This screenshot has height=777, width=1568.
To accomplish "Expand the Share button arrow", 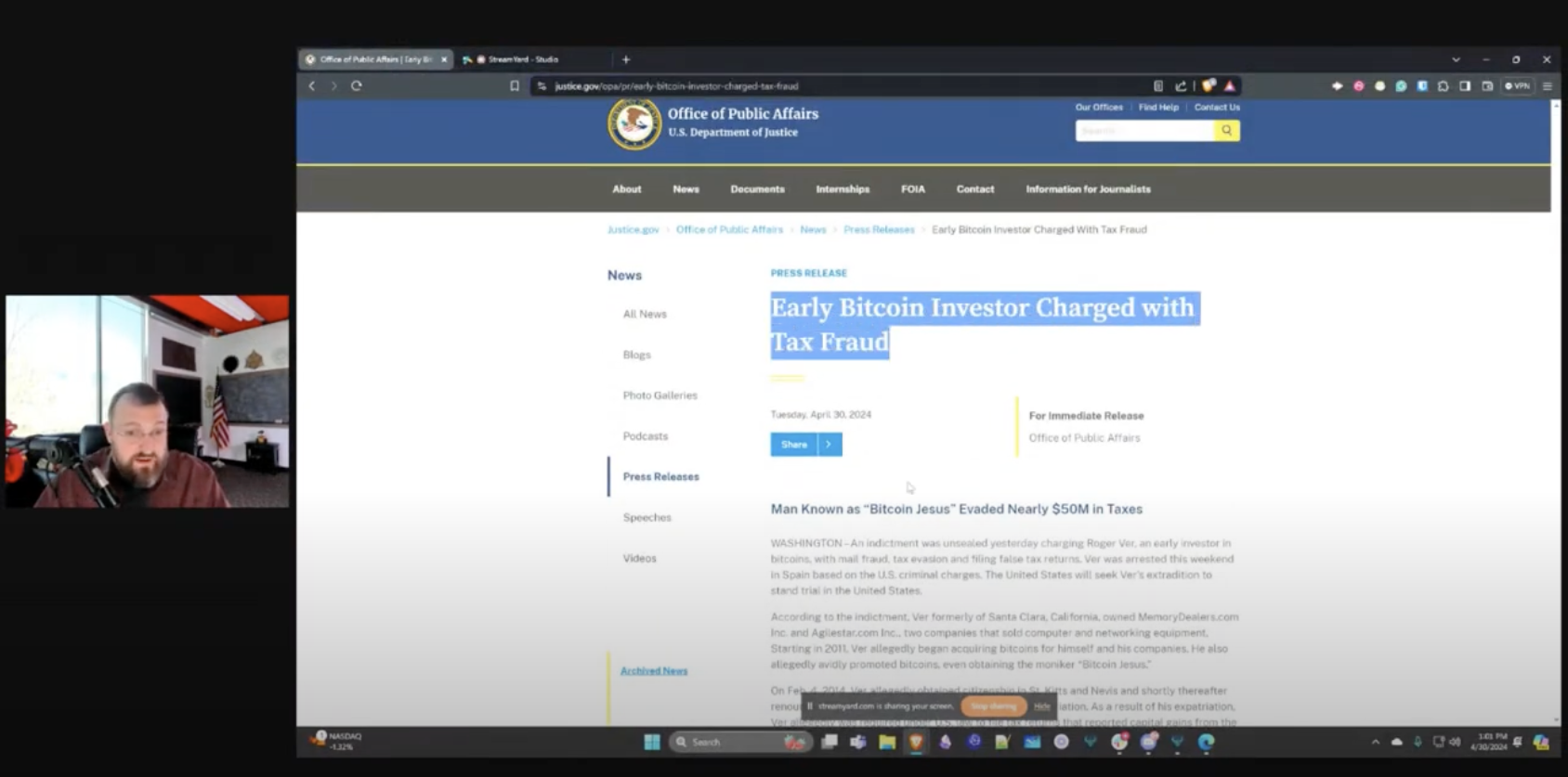I will coord(829,445).
